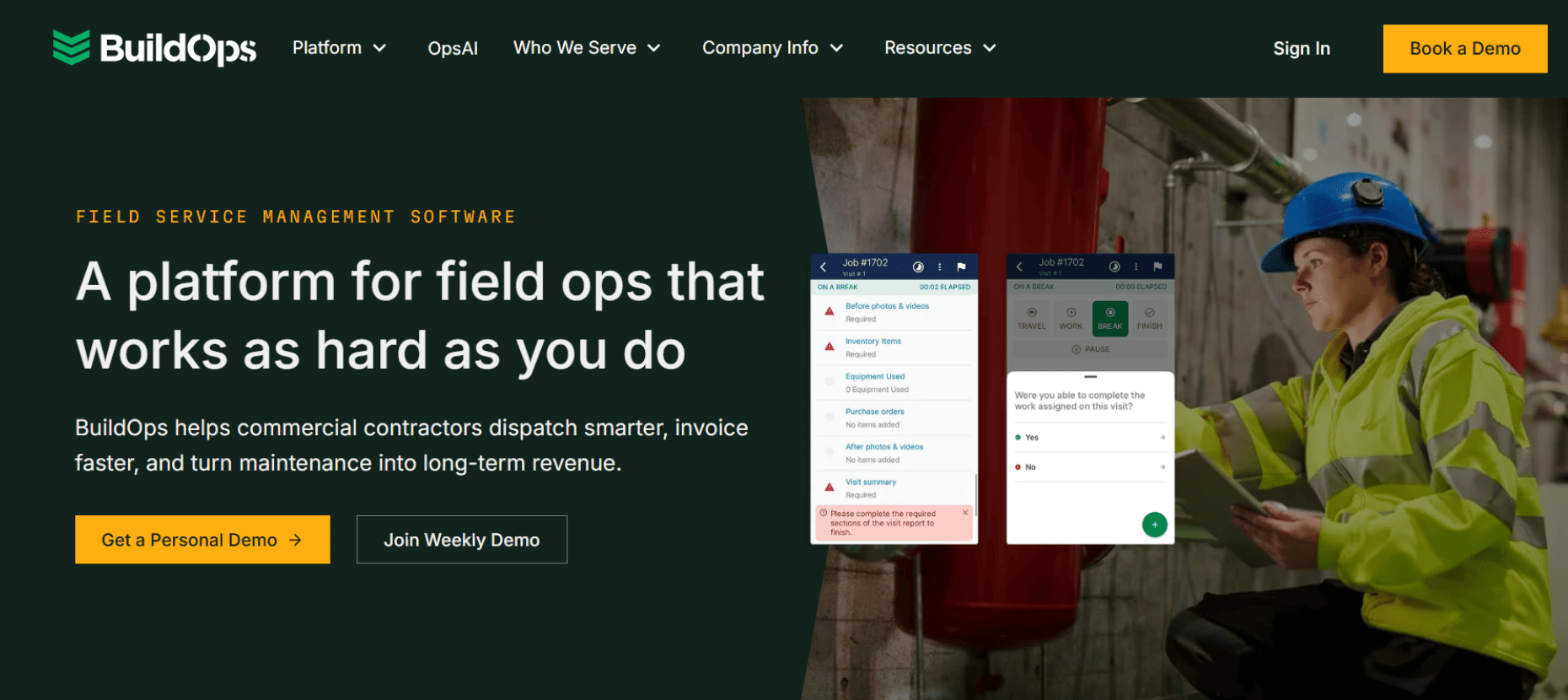The width and height of the screenshot is (1568, 700).
Task: Click the clock icon in left Job #1702 header
Action: 918,267
